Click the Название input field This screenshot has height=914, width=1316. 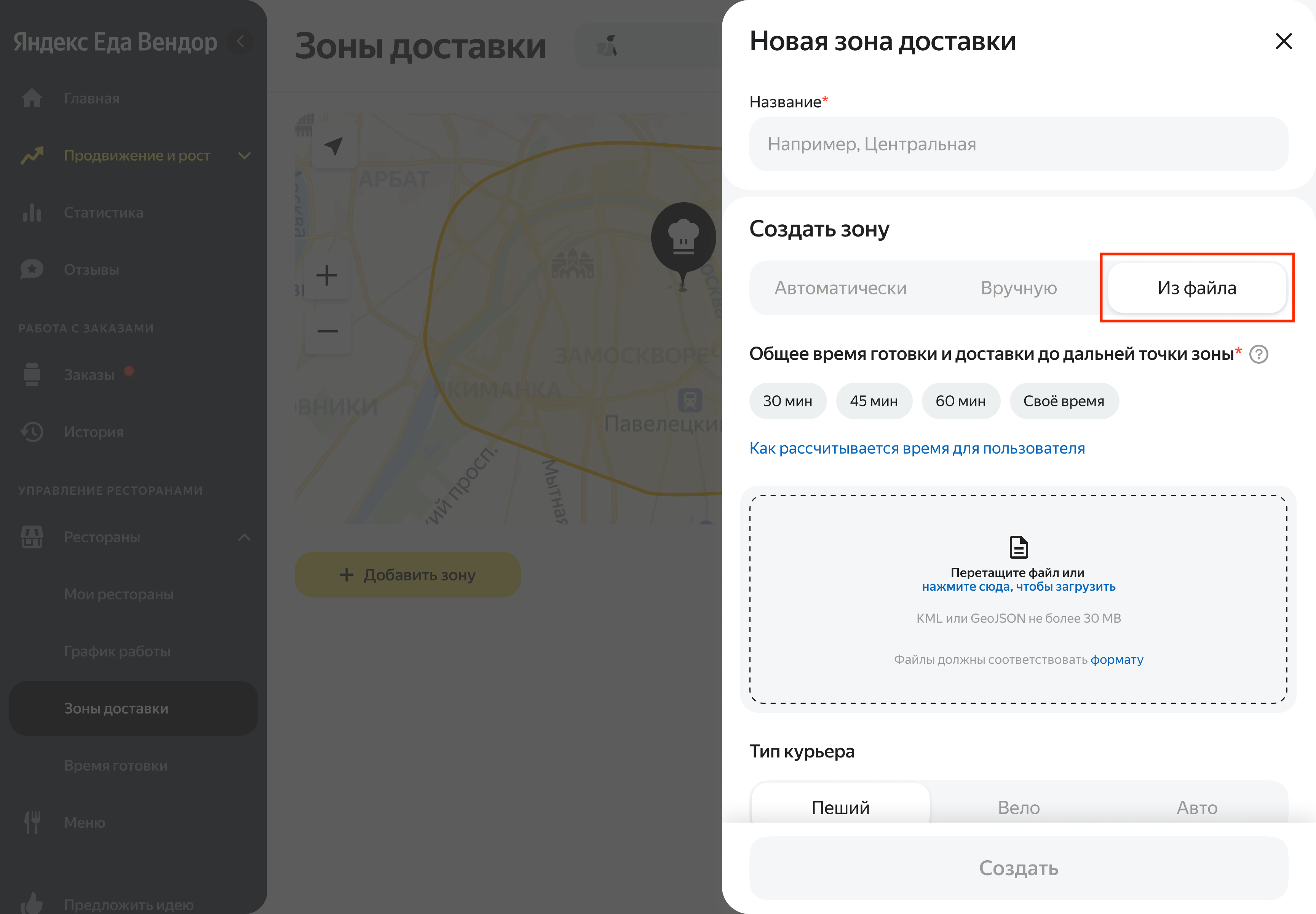tap(1018, 144)
